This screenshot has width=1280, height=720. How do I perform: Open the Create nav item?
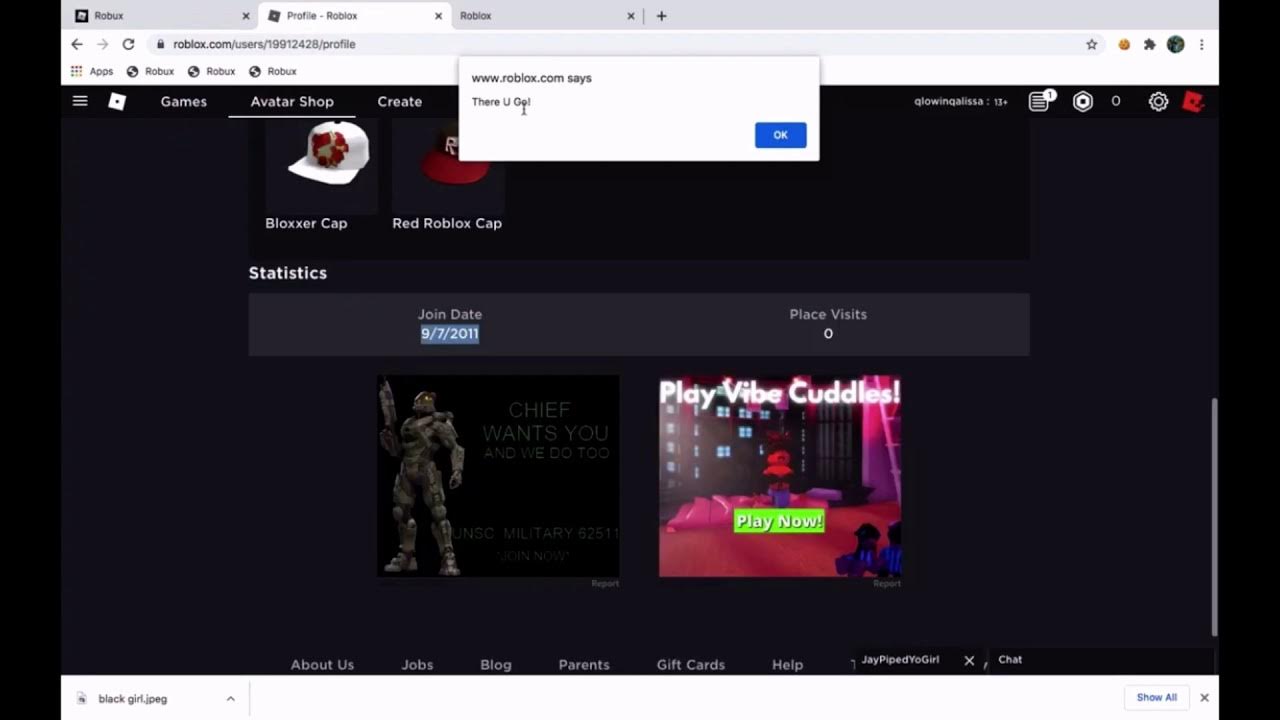399,101
